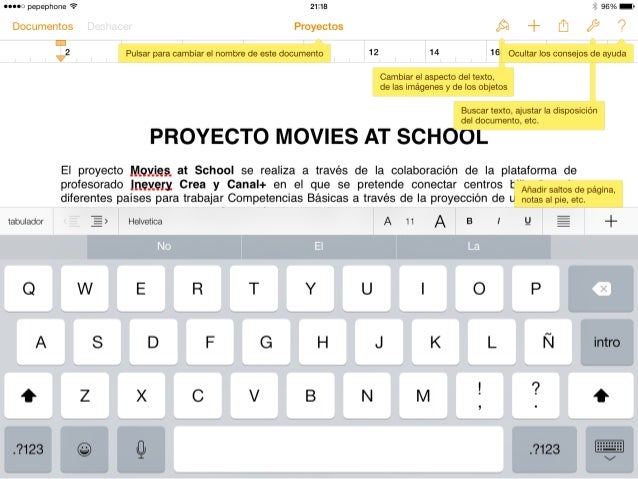Tap the Bluetooth status icon
Image resolution: width=638 pixels, height=479 pixels.
[594, 6]
